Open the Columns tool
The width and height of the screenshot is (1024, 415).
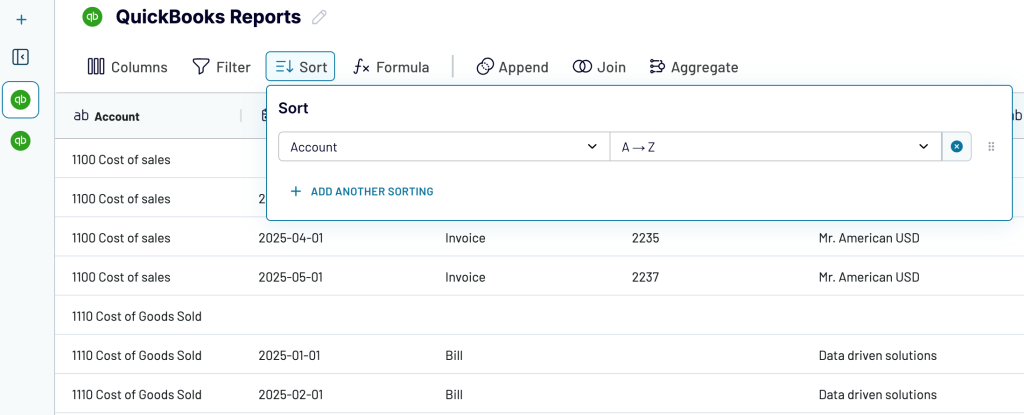(x=127, y=67)
